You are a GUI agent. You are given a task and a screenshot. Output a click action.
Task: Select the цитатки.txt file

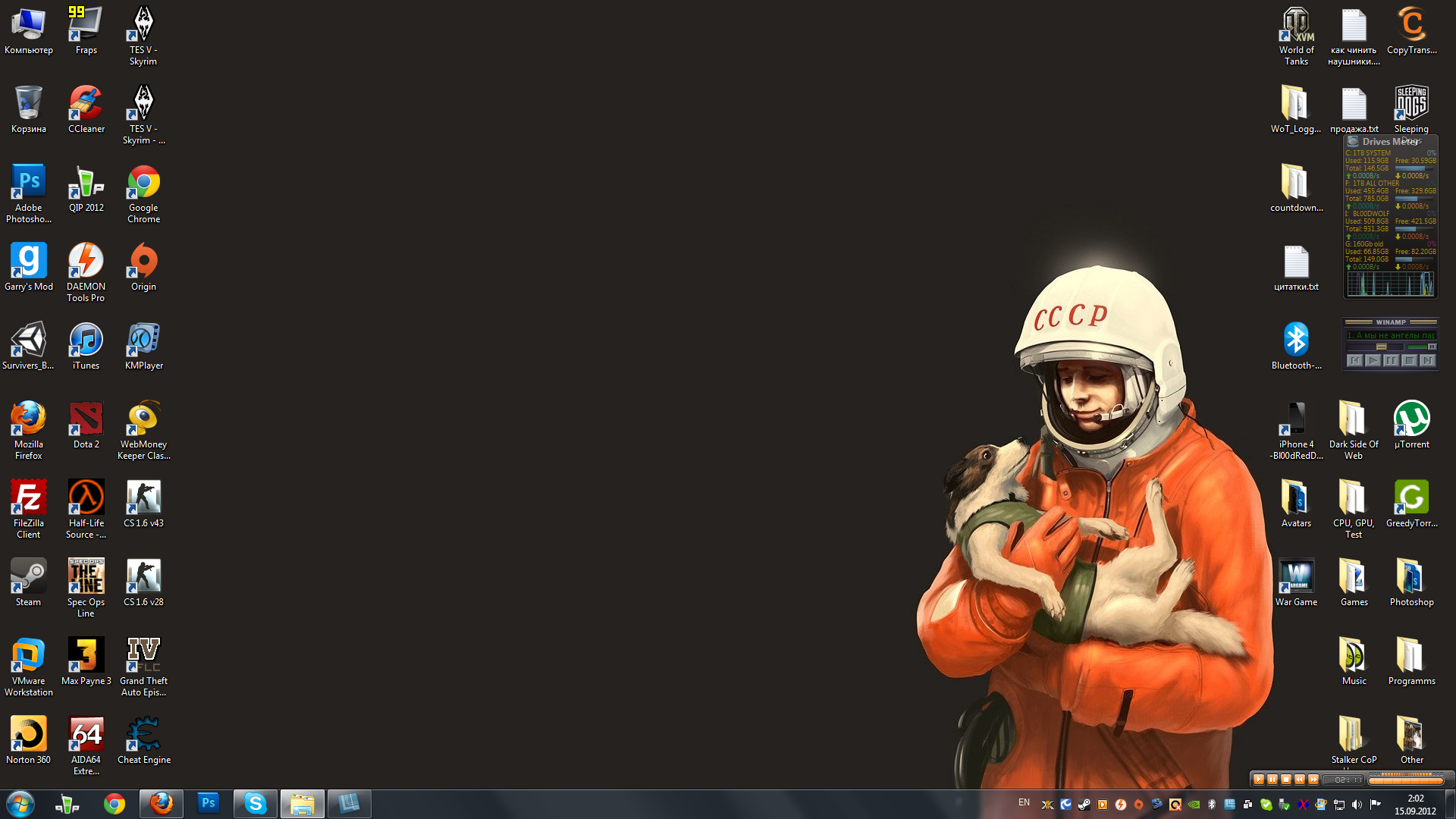coord(1296,268)
